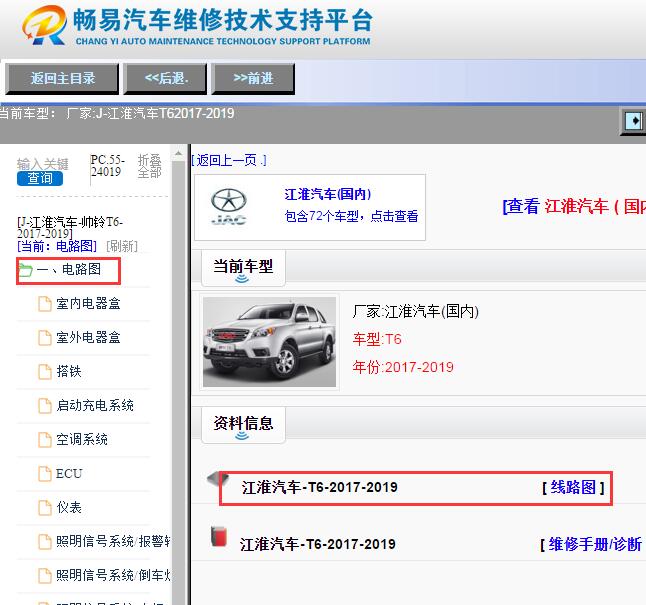Select the 当前车型 tab
The width and height of the screenshot is (646, 605).
point(243,268)
